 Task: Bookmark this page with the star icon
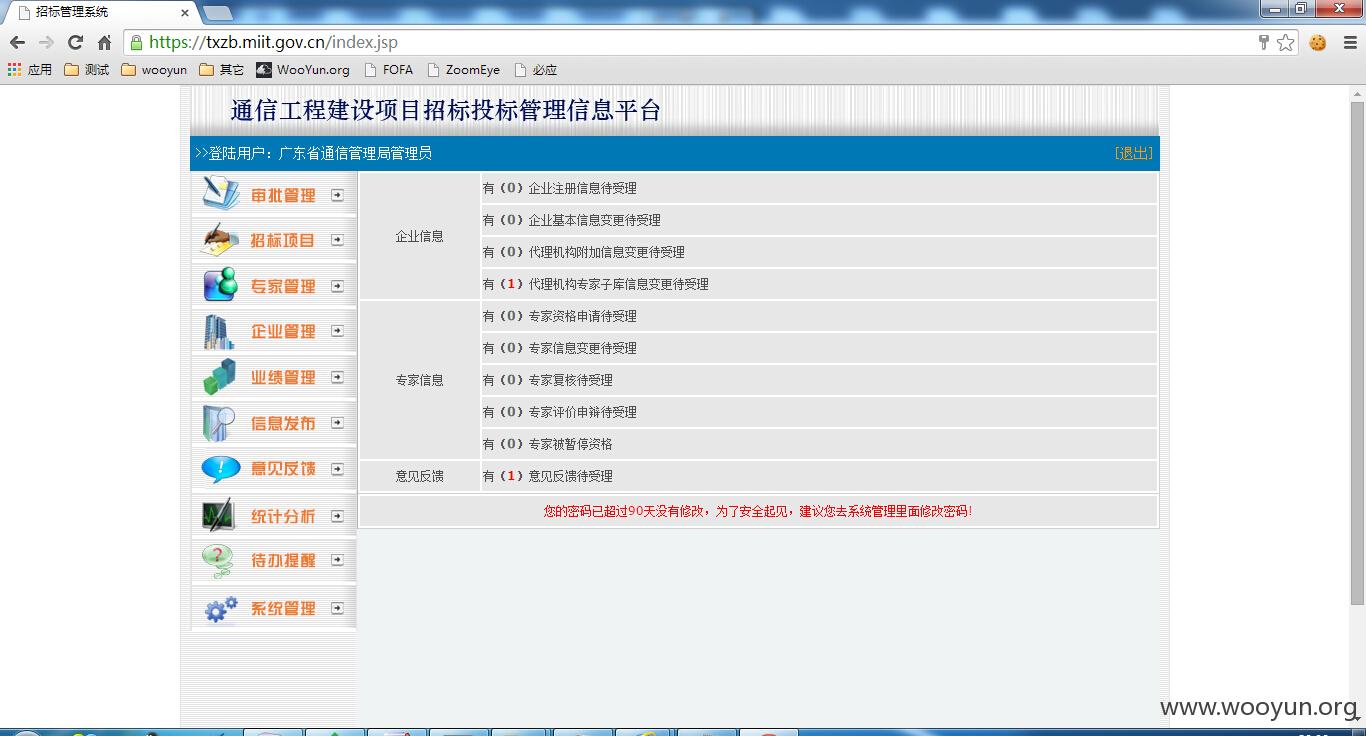coord(1286,42)
